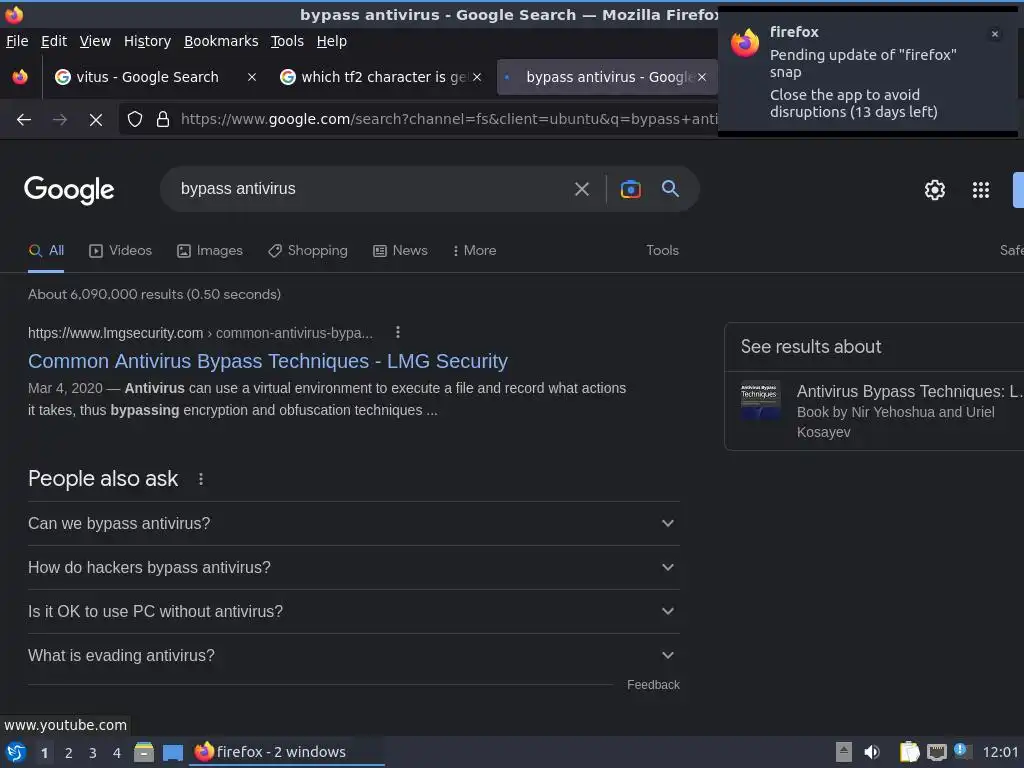Open the removable media eject tray icon
The image size is (1024, 768).
(x=844, y=752)
